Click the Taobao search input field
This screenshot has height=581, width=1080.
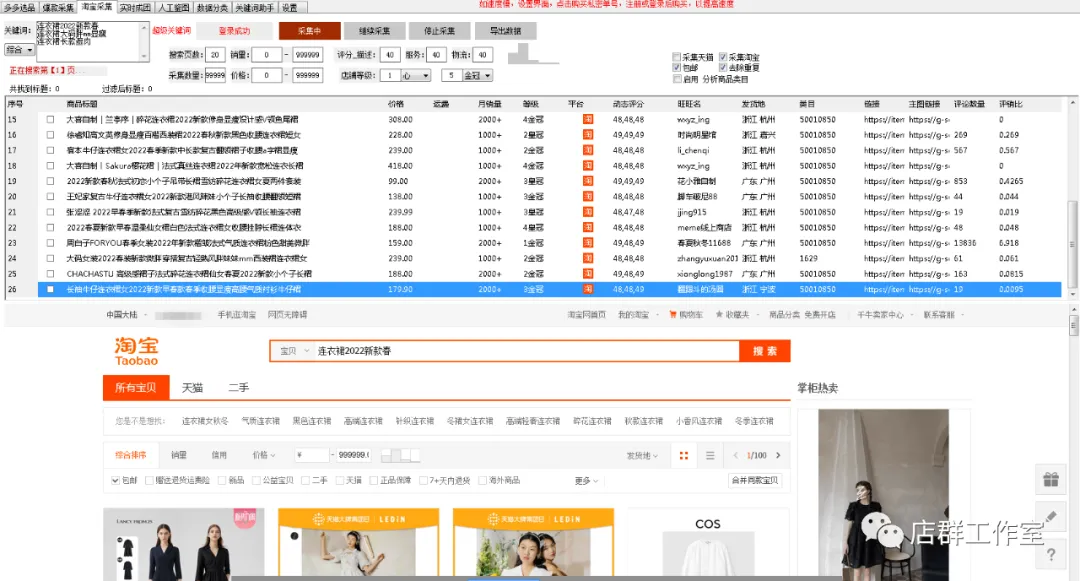[520, 351]
